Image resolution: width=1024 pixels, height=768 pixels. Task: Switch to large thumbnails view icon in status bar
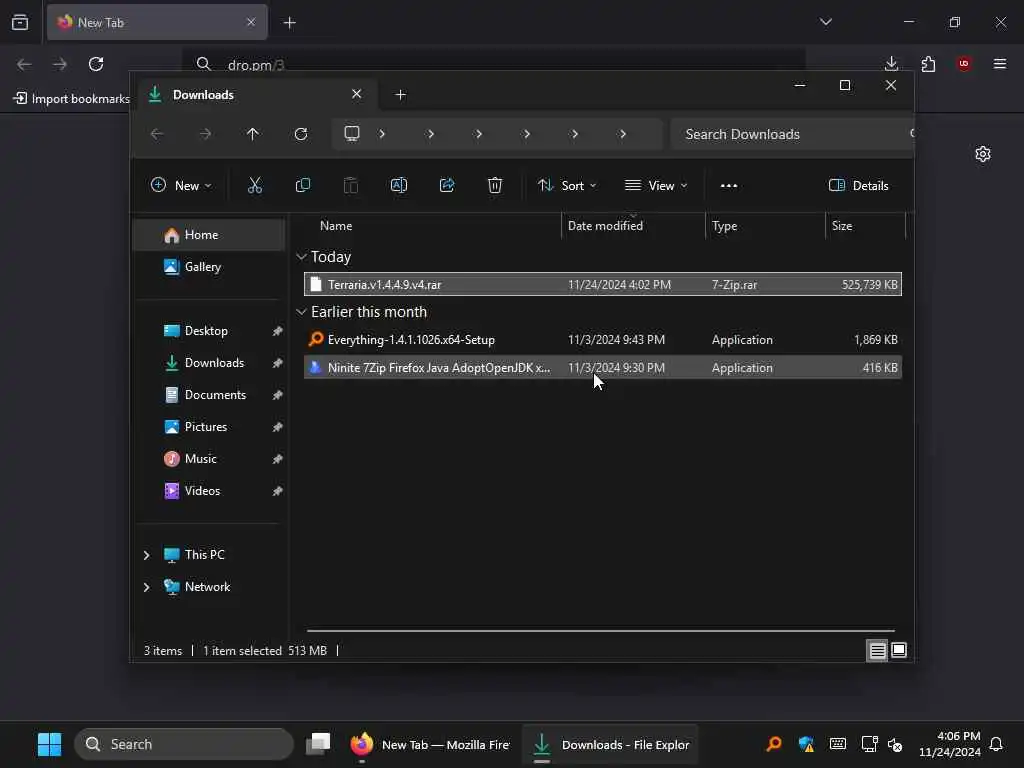pos(899,650)
